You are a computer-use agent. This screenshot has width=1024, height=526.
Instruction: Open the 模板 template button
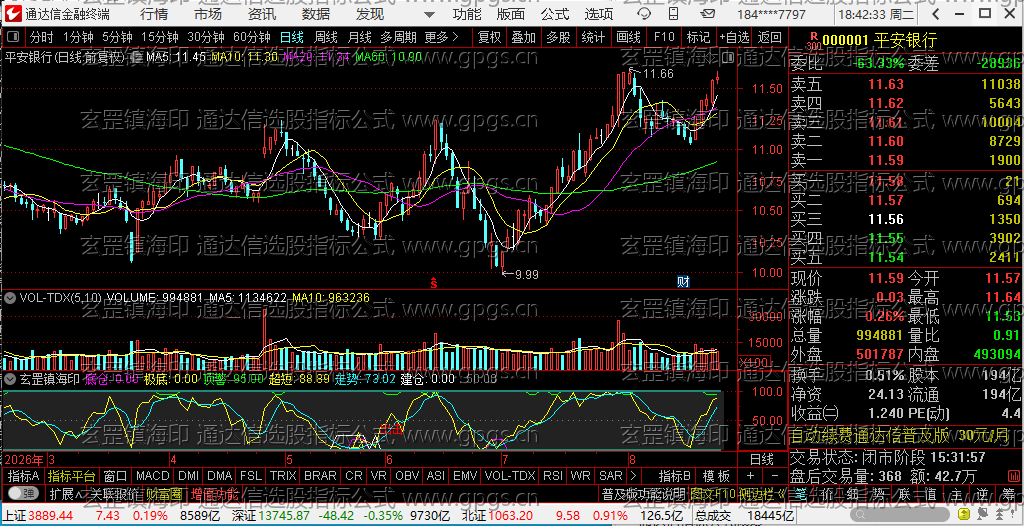tap(716, 476)
